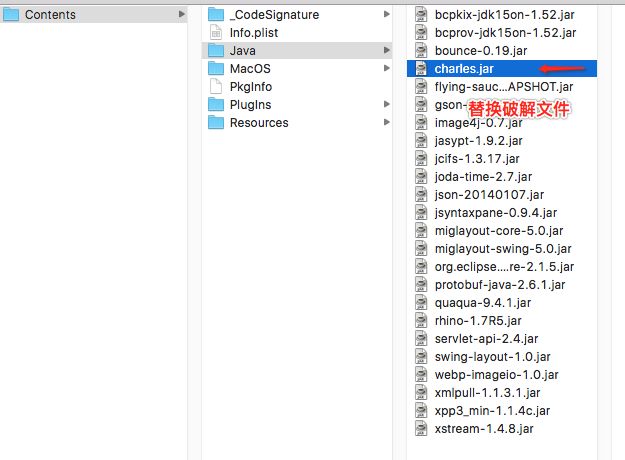Image resolution: width=625 pixels, height=460 pixels.
Task: Select charles.jar file name
Action: pyautogui.click(x=464, y=69)
